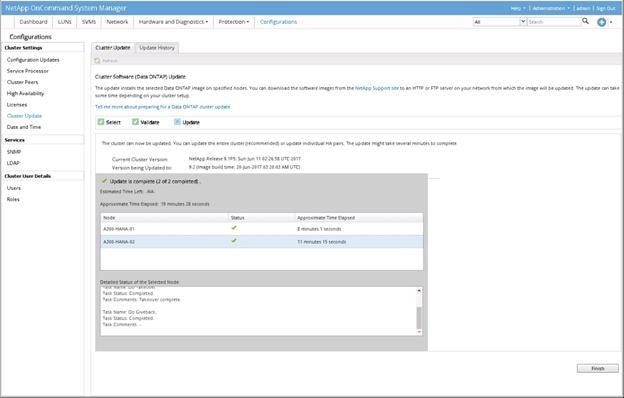Screen dimensions: 624x398
Task: Open Licenses in the sidebar
Action: (17, 105)
